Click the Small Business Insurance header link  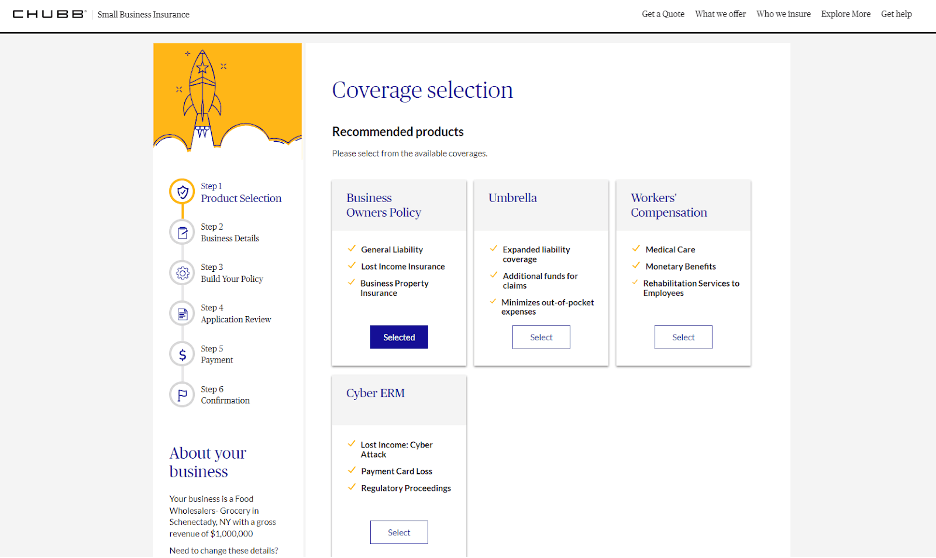pyautogui.click(x=143, y=15)
